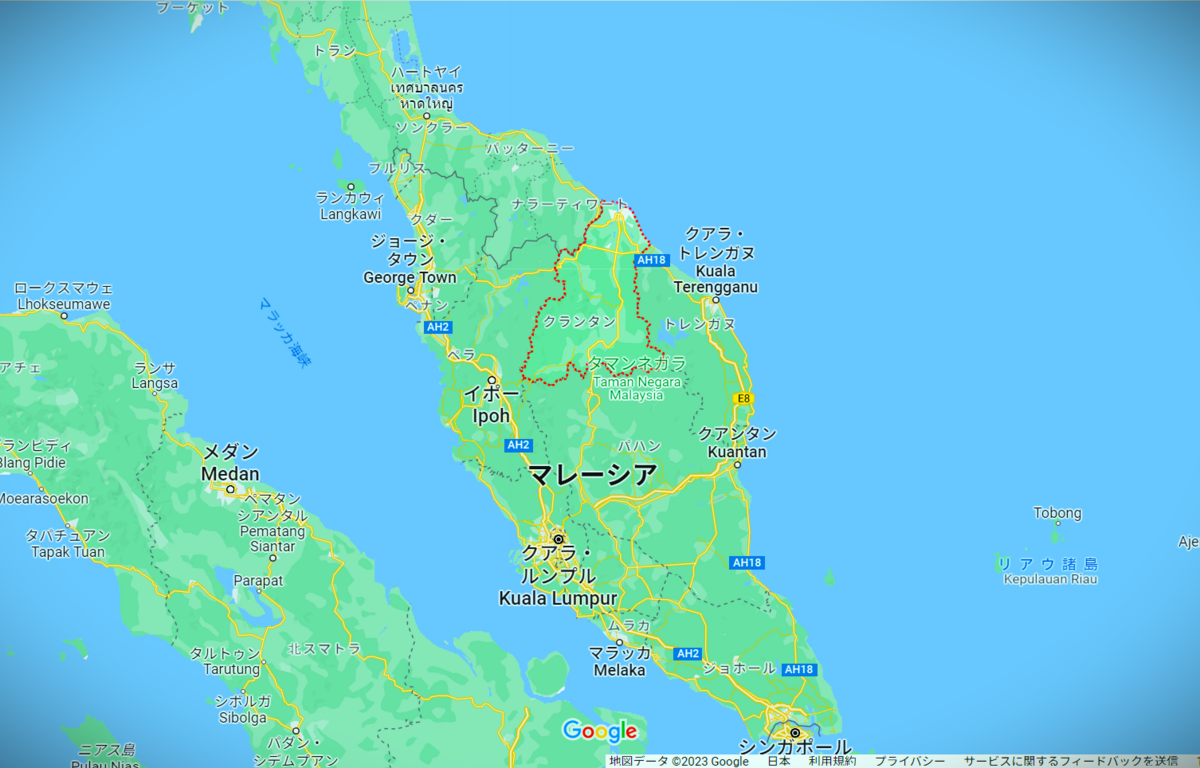Click the Langkawi island marker
Image resolution: width=1200 pixels, height=768 pixels.
point(351,186)
